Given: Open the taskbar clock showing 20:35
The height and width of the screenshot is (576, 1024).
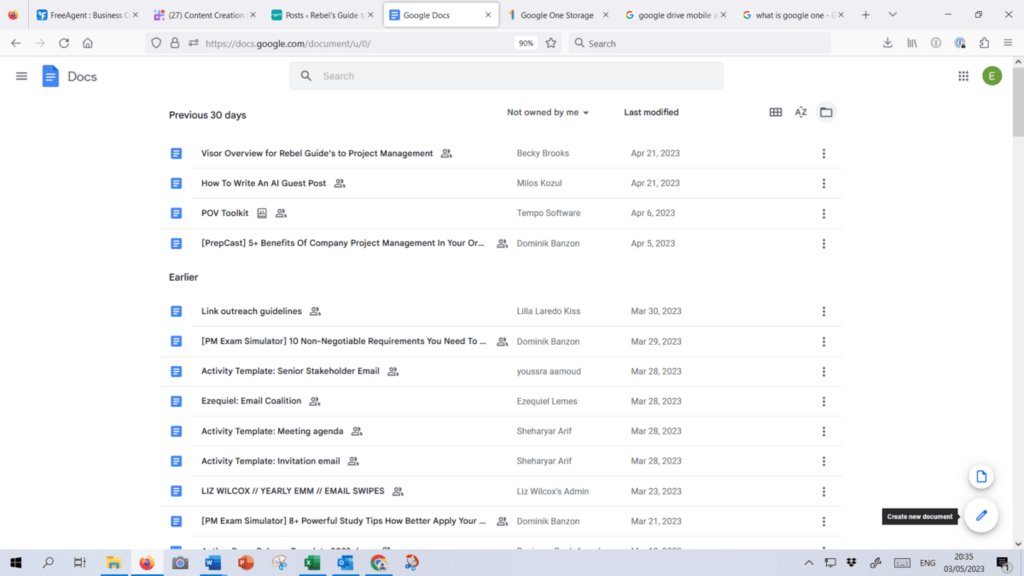Looking at the screenshot, I should tap(964, 562).
